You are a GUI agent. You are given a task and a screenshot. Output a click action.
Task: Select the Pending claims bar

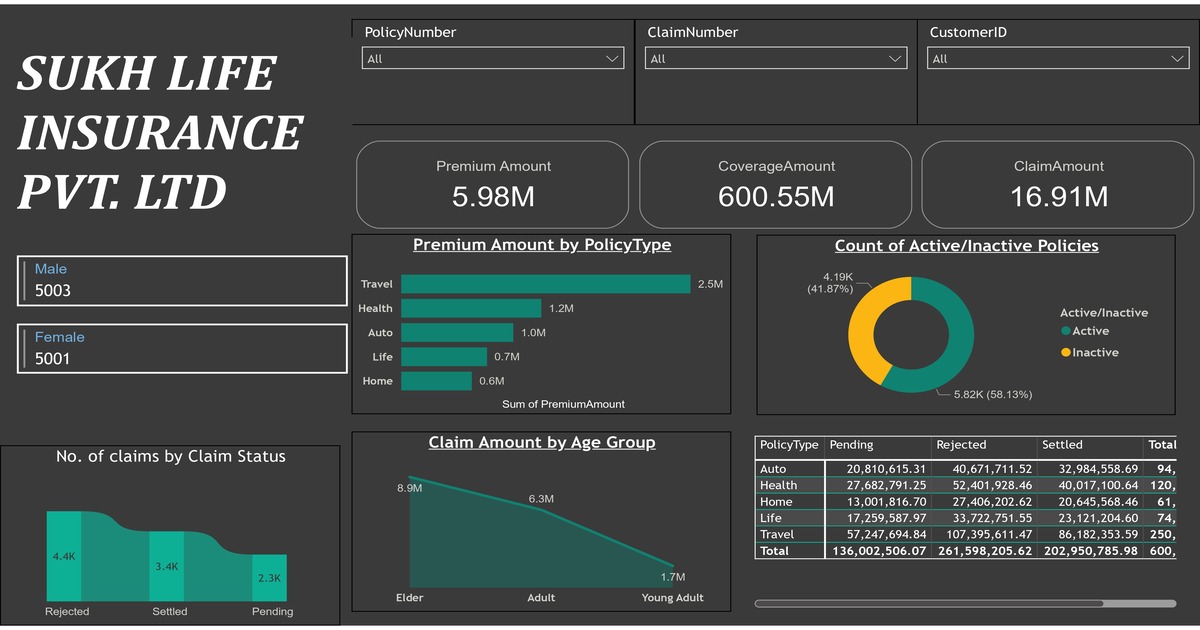point(269,577)
